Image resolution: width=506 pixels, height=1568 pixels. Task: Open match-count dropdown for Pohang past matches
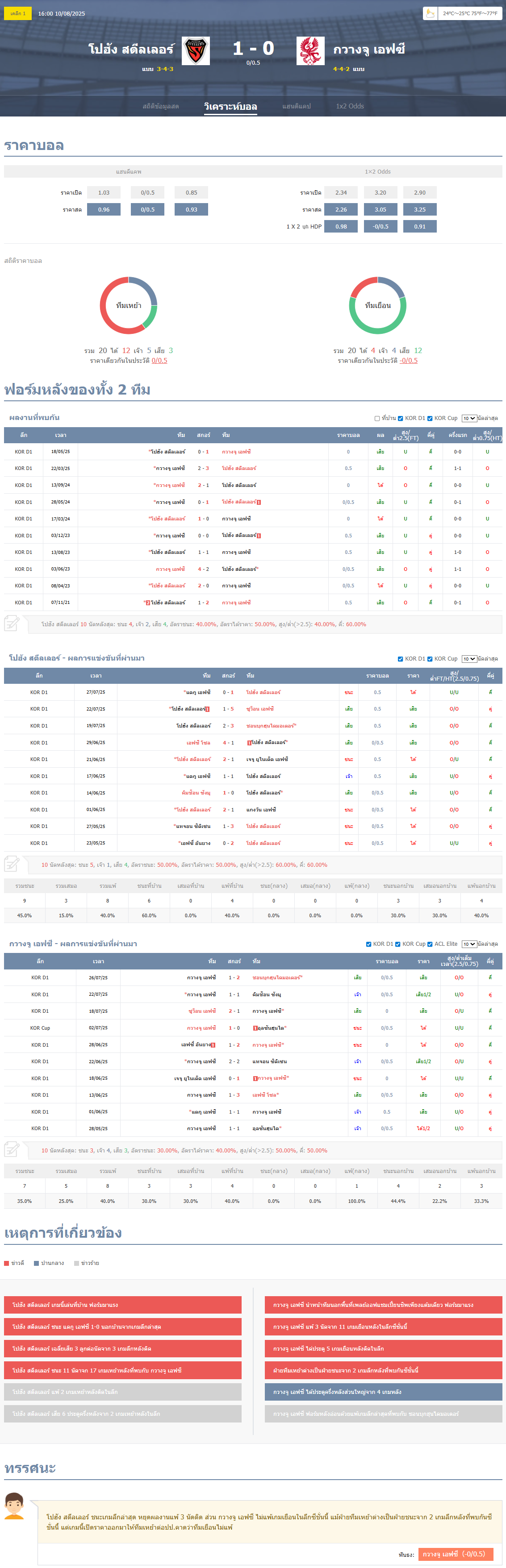point(469,659)
